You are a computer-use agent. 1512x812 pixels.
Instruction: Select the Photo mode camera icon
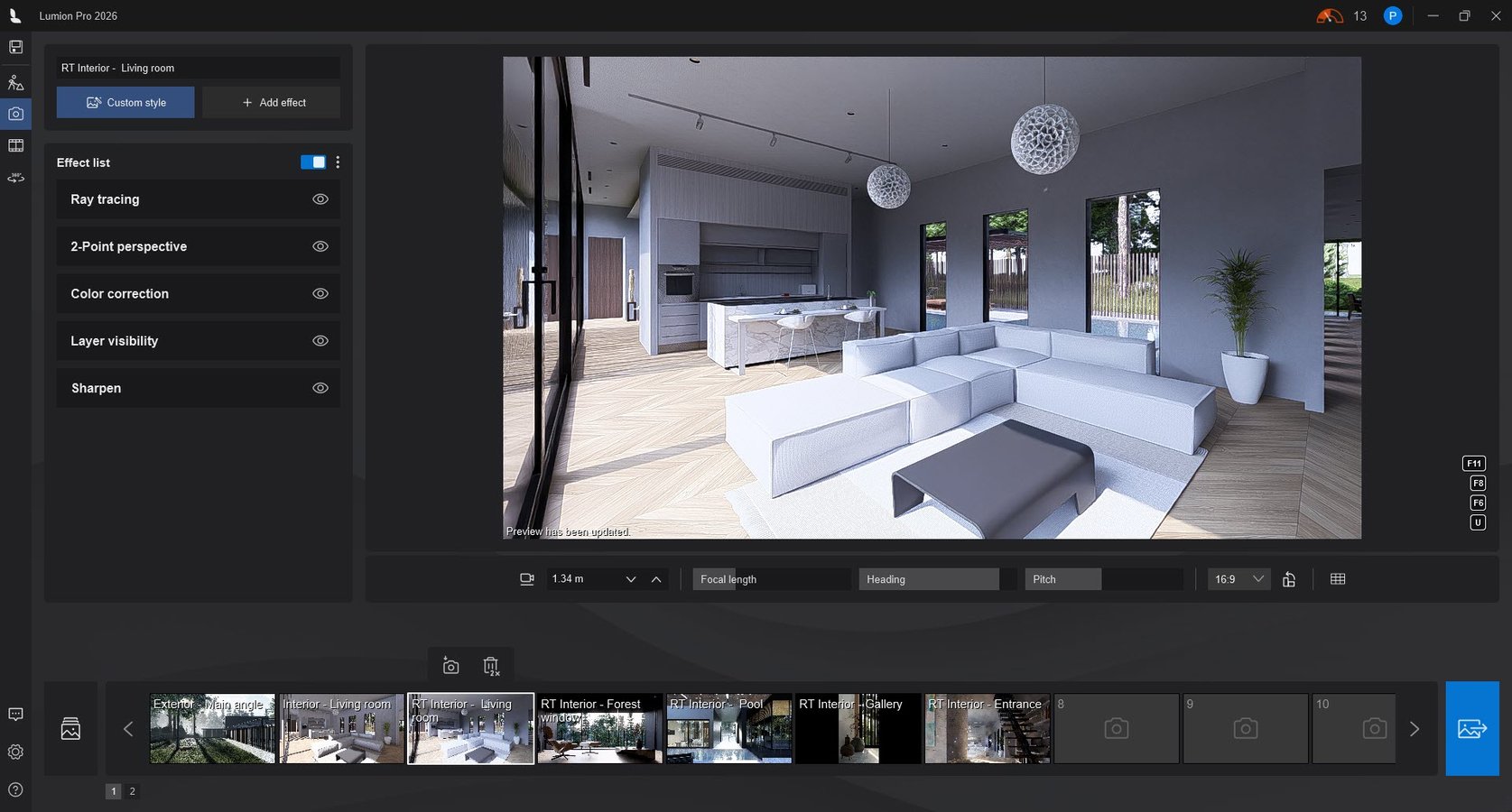15,114
